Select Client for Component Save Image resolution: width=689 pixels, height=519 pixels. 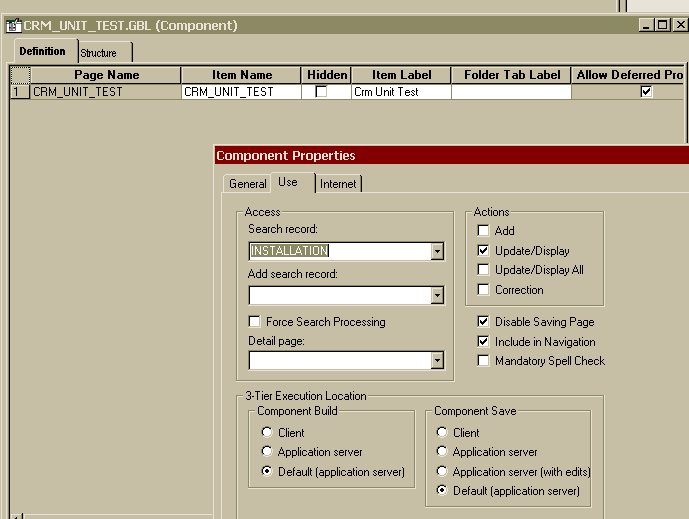pos(442,432)
